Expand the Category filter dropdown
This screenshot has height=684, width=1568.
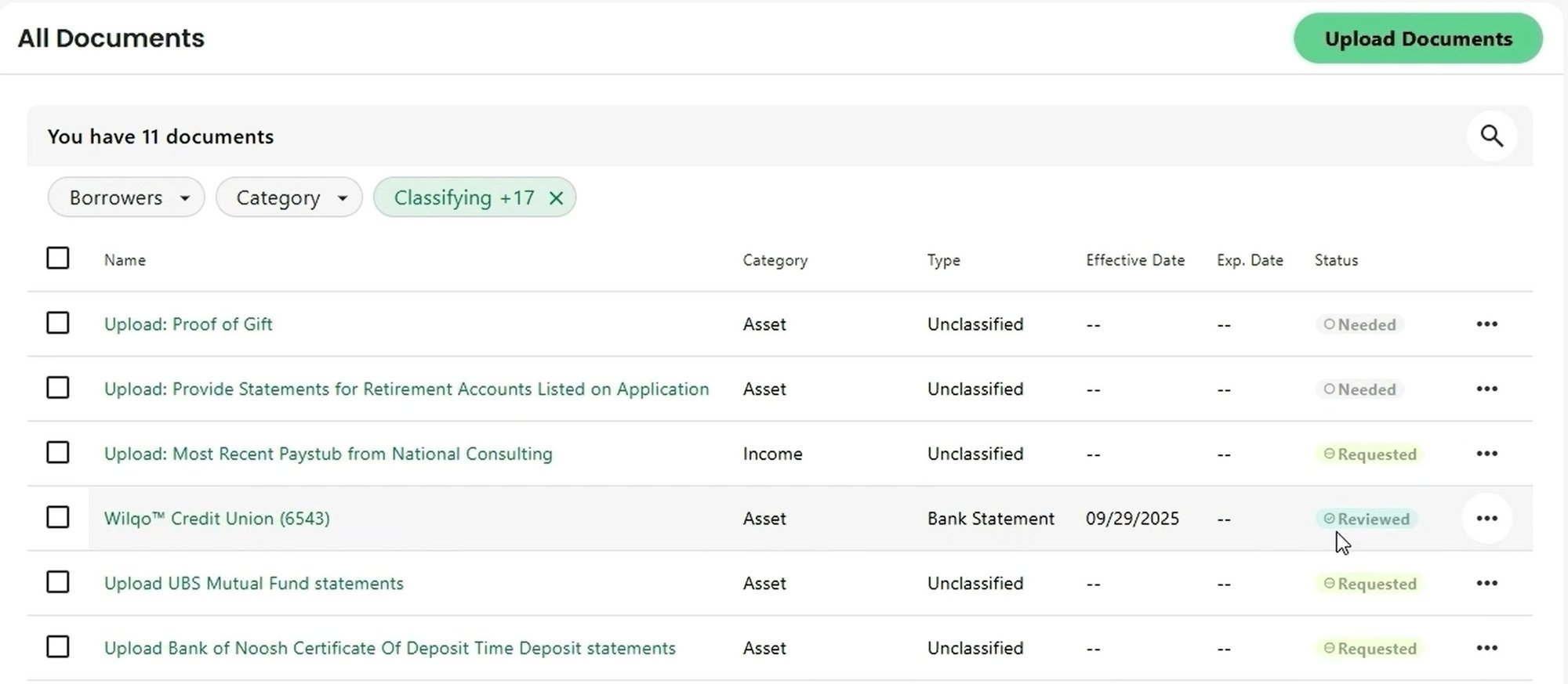289,197
